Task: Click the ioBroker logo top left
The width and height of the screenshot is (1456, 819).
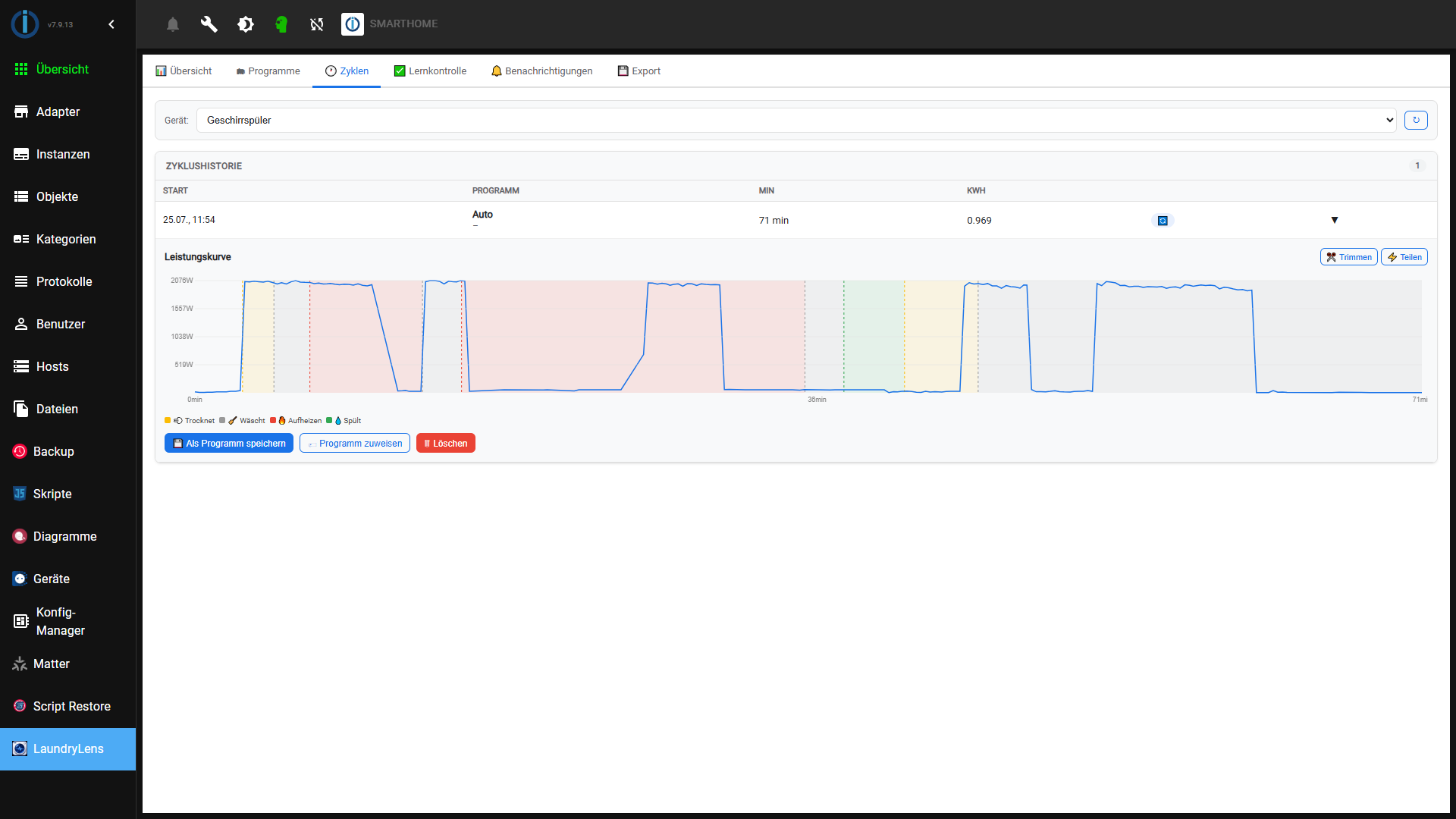Action: pos(25,24)
